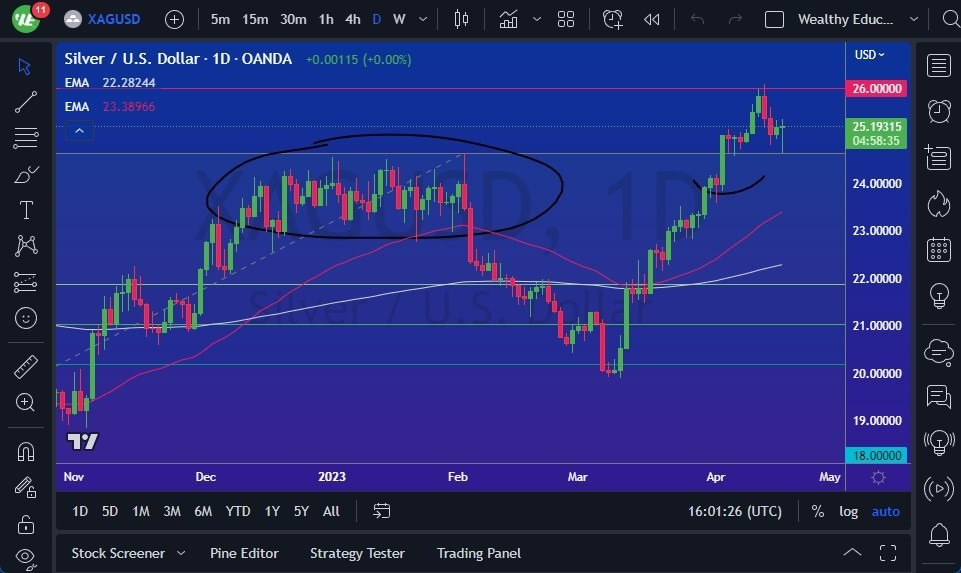Set chart range to 1M

tap(140, 511)
